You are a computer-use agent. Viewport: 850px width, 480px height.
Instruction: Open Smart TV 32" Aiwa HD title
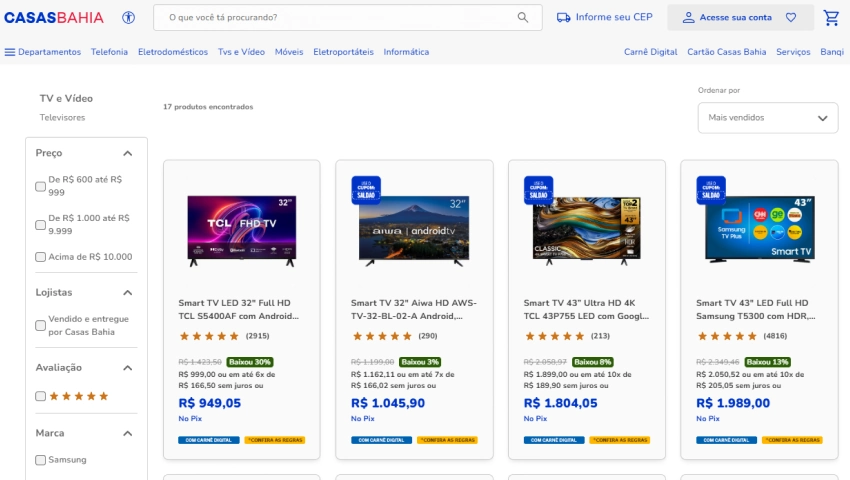(x=414, y=310)
